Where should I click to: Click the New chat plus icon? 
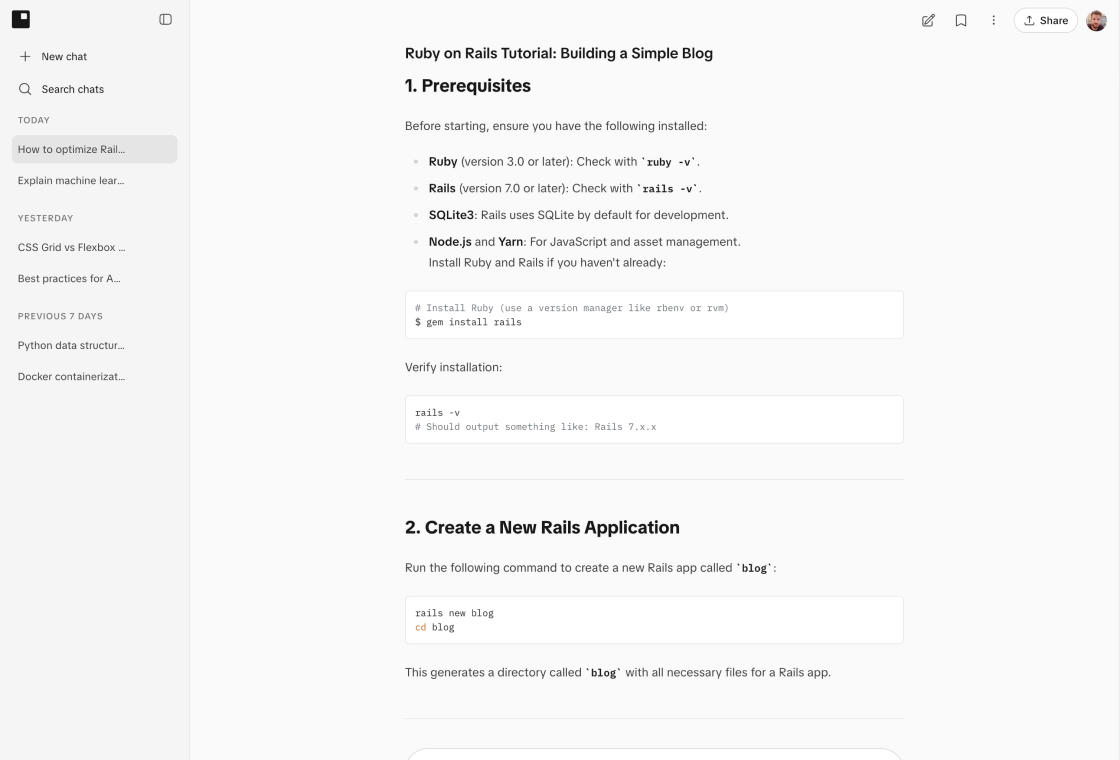[25, 56]
